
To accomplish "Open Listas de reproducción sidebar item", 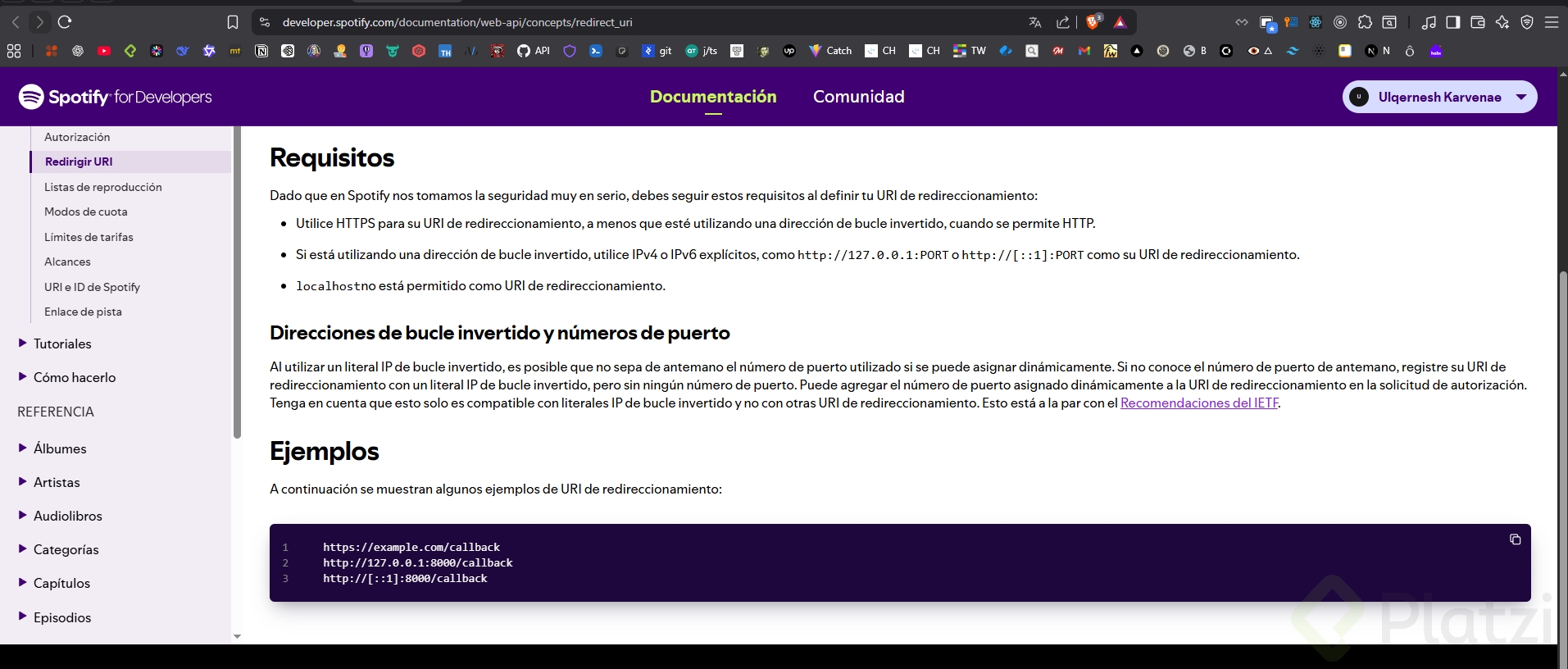I will point(103,187).
